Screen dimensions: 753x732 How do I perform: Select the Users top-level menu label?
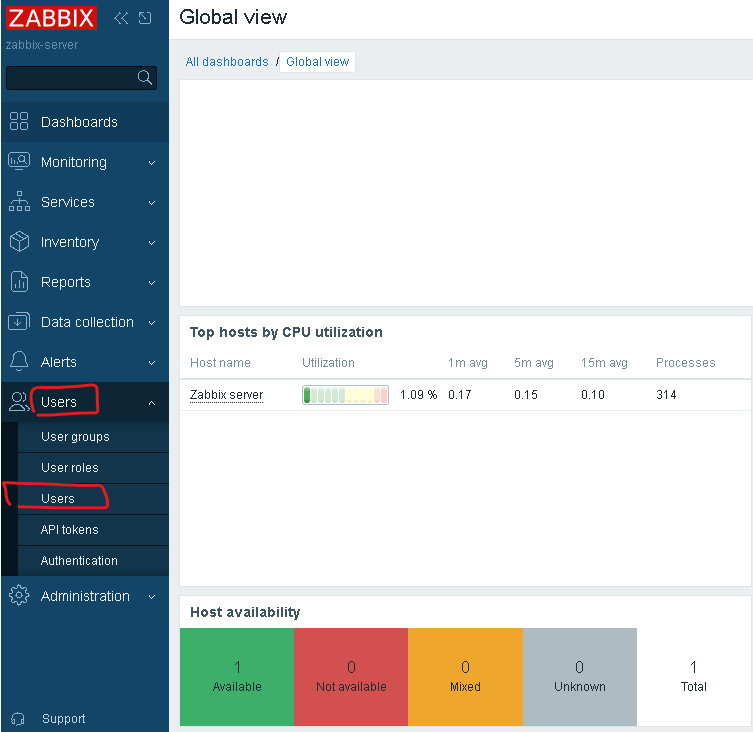pos(59,402)
